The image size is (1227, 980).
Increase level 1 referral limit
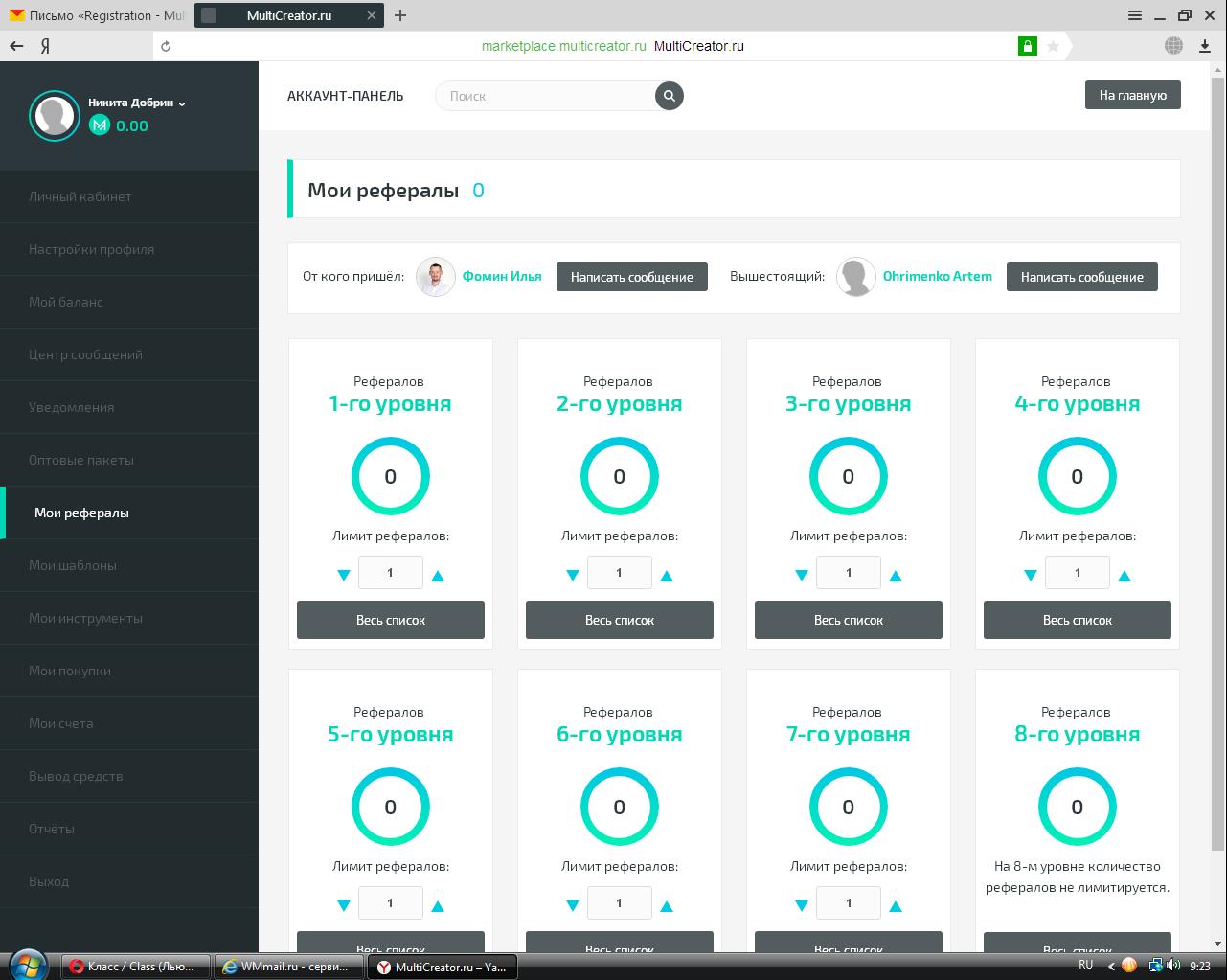[438, 576]
